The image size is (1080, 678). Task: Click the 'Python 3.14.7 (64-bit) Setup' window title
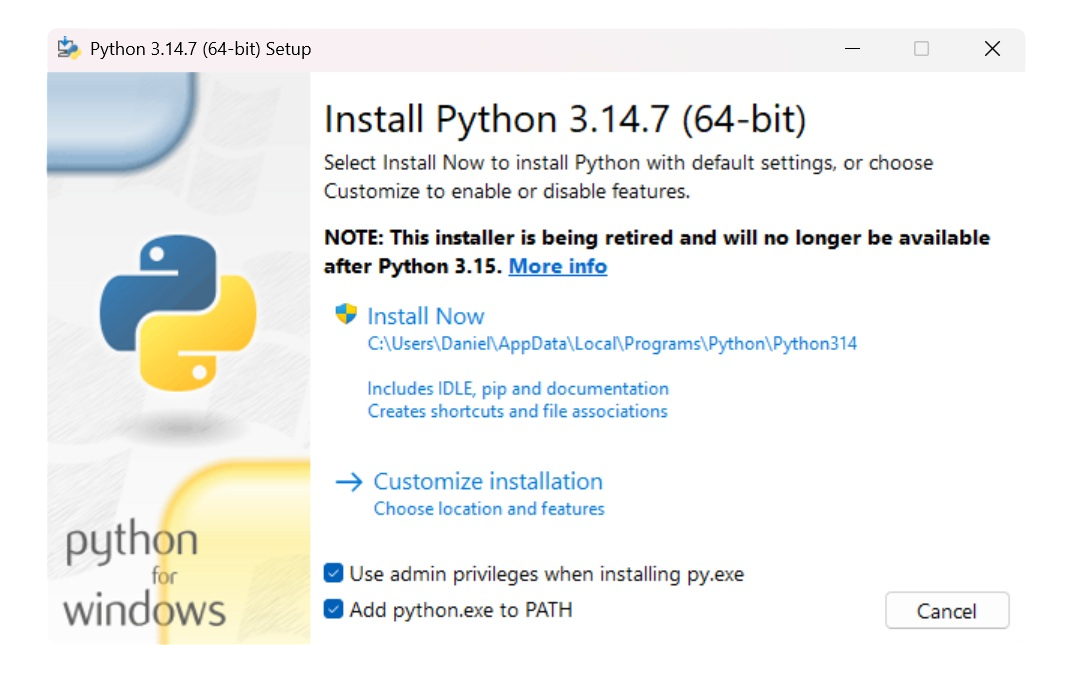(200, 49)
